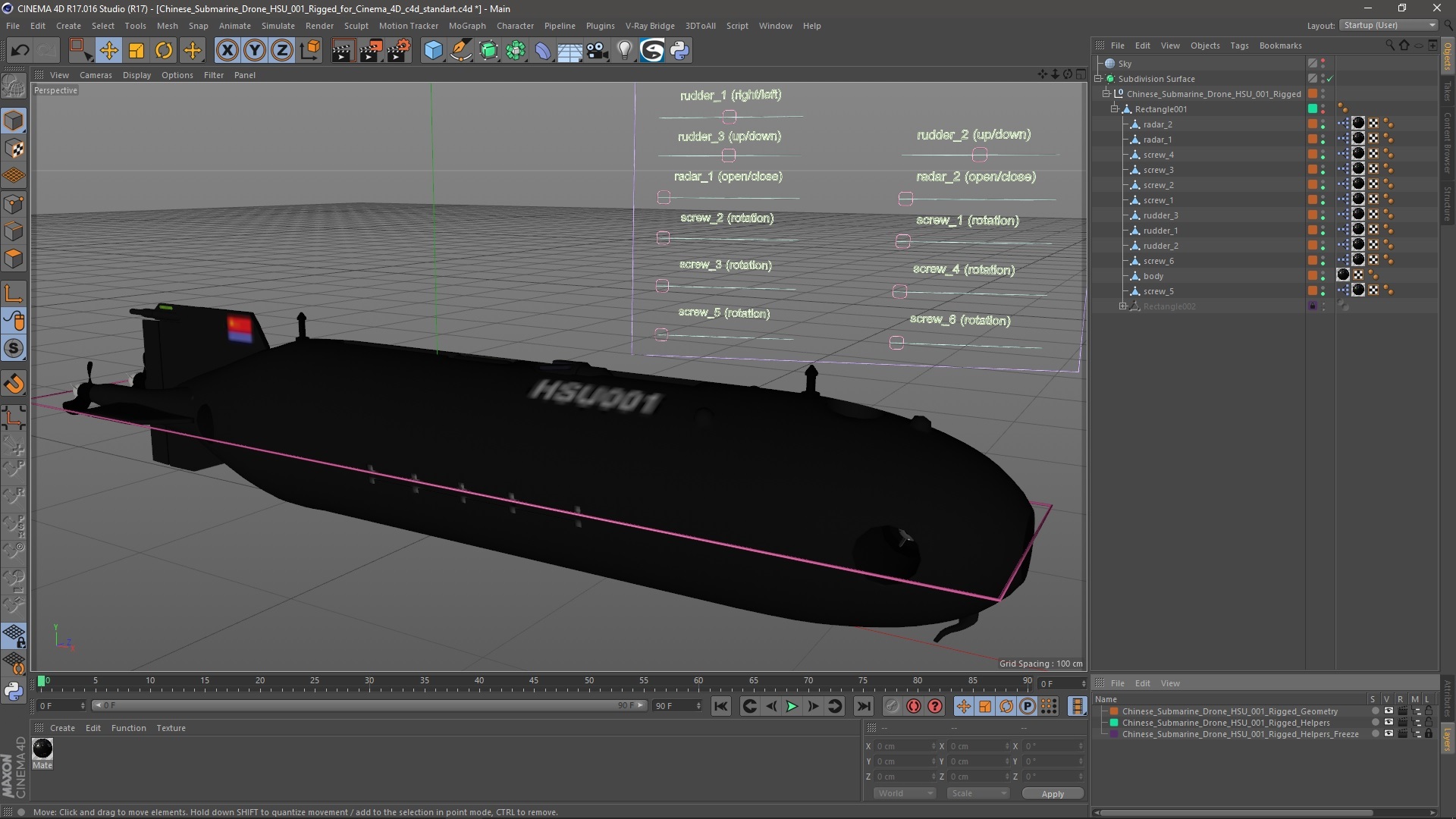Select Texture mode checker cube icon
The image size is (1456, 819).
(14, 149)
